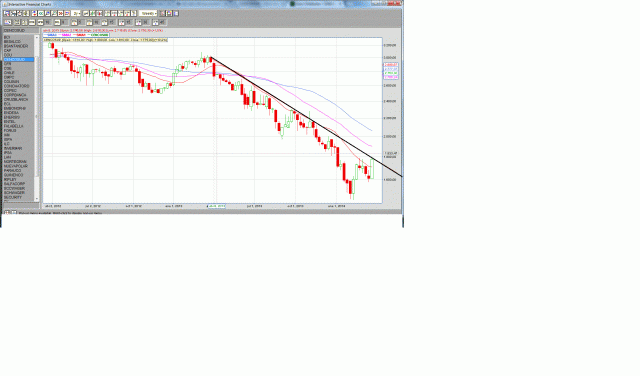Open the time range dropdown in top toolbar
The image size is (640, 376).
pos(76,13)
